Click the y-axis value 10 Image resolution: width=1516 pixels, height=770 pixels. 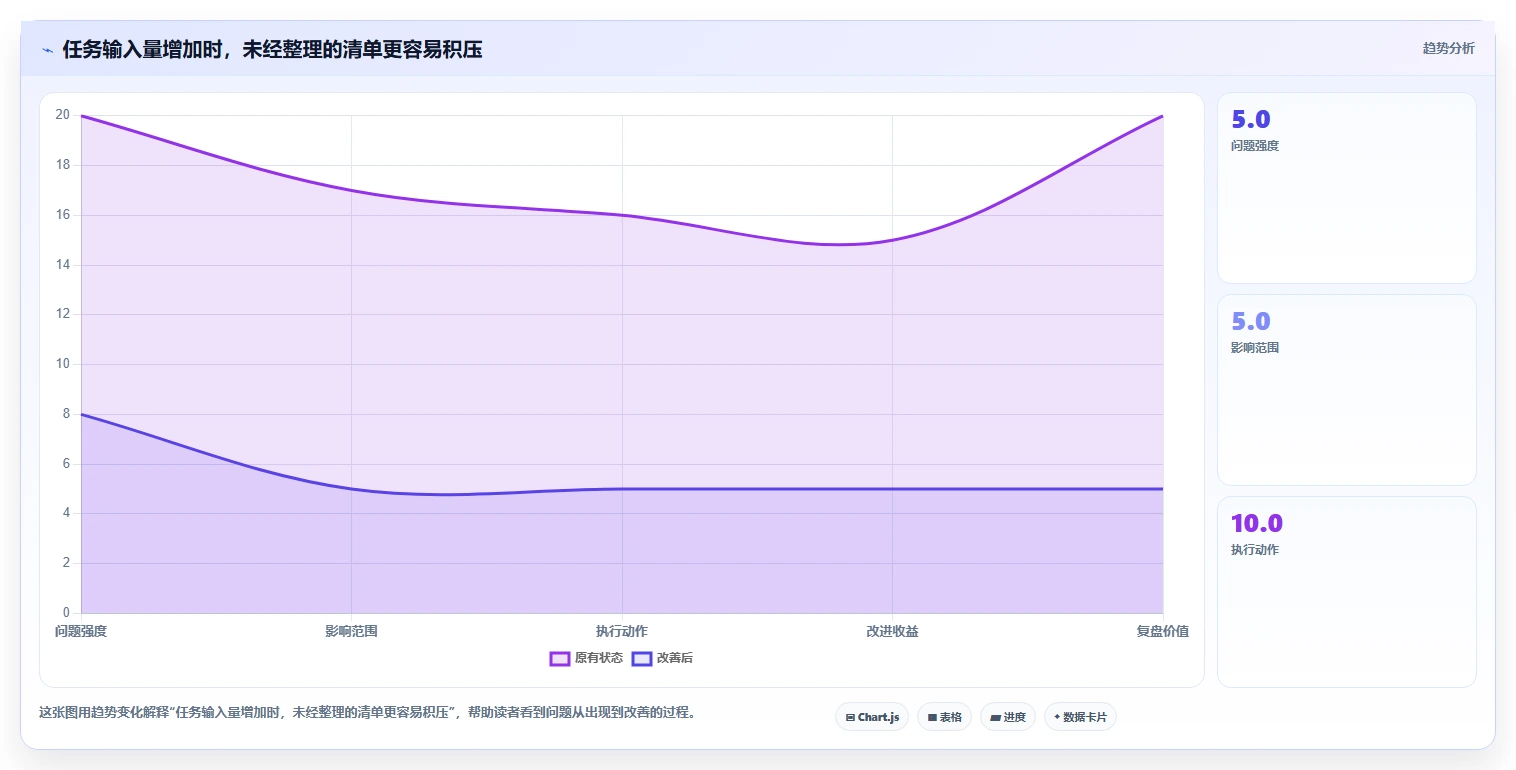coord(62,364)
